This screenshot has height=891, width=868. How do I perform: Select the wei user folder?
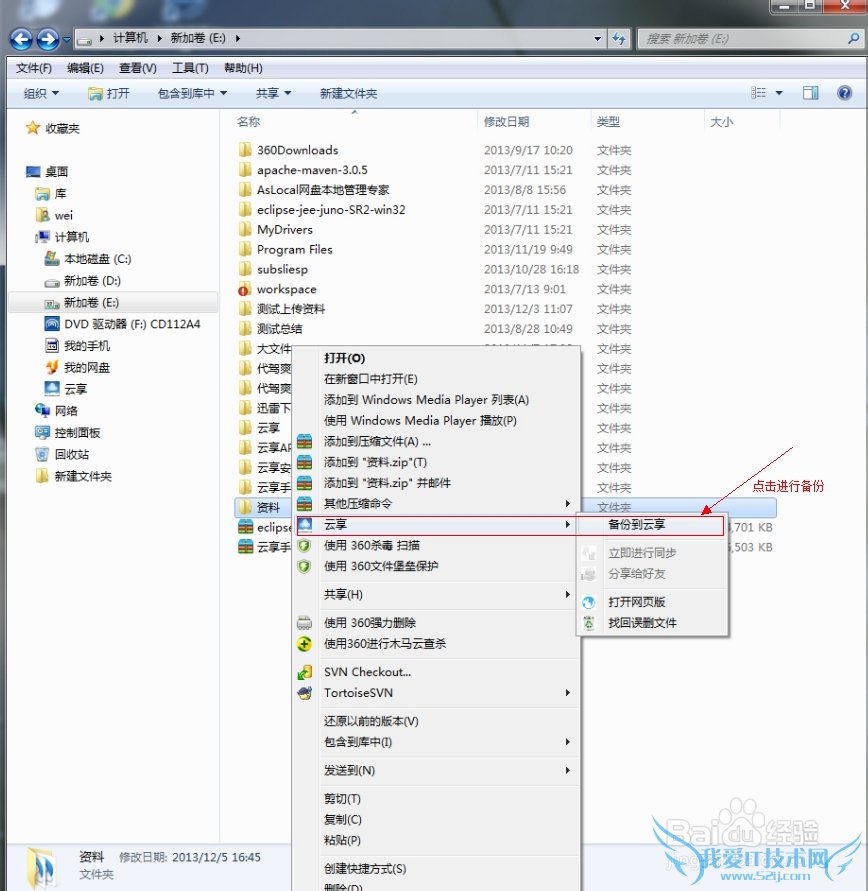point(55,215)
